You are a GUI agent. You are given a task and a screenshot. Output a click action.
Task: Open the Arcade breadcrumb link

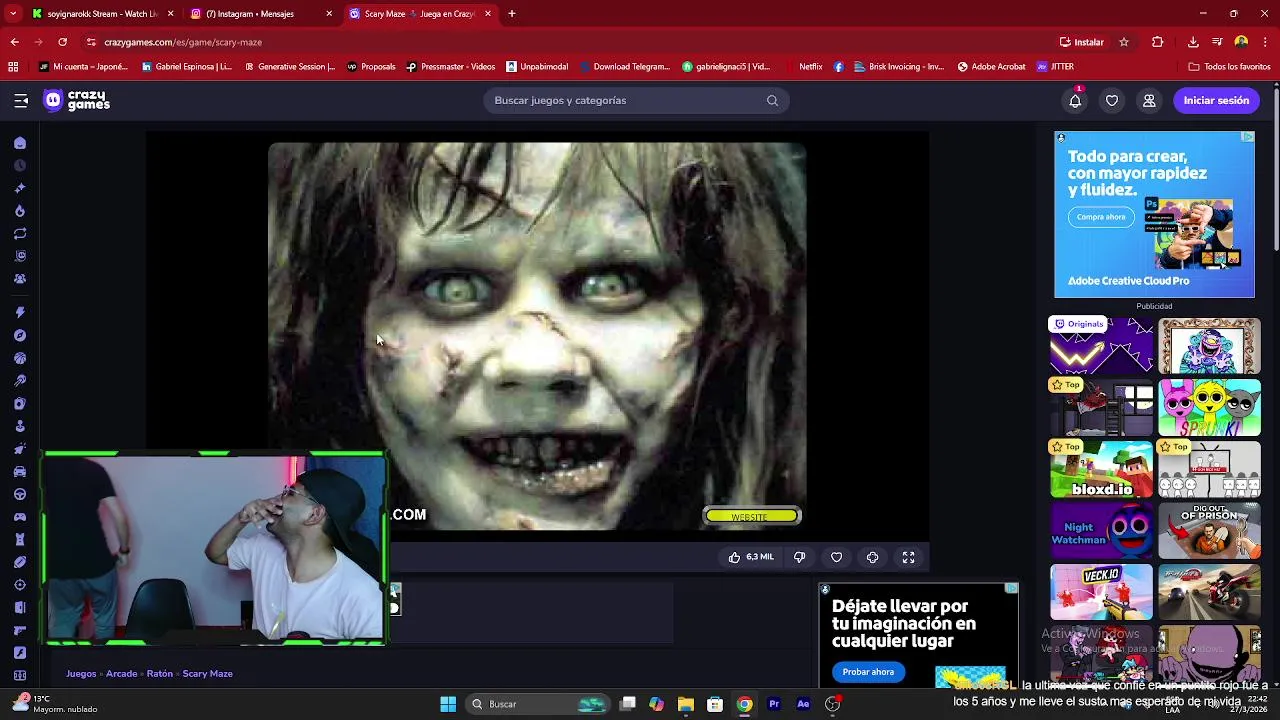[121, 674]
